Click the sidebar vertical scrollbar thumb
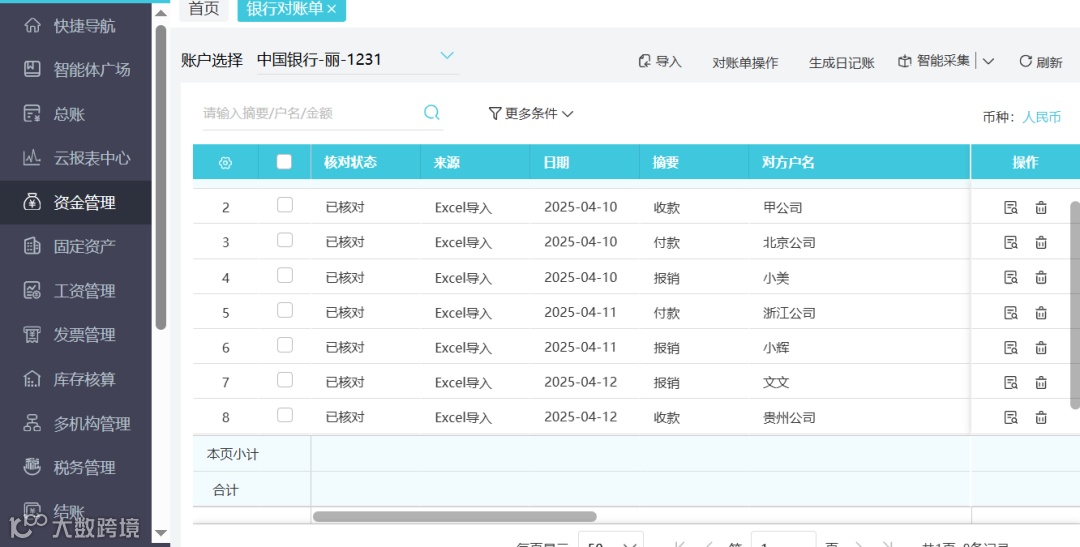 click(x=160, y=178)
